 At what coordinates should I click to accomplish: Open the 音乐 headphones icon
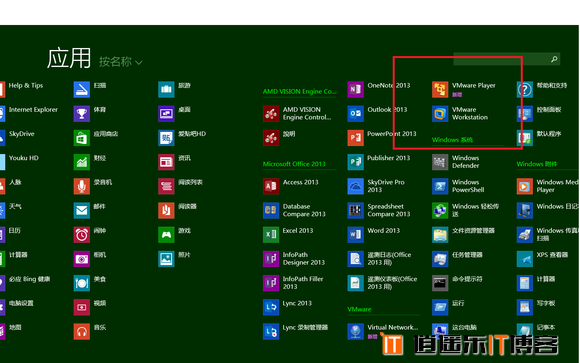pyautogui.click(x=82, y=331)
